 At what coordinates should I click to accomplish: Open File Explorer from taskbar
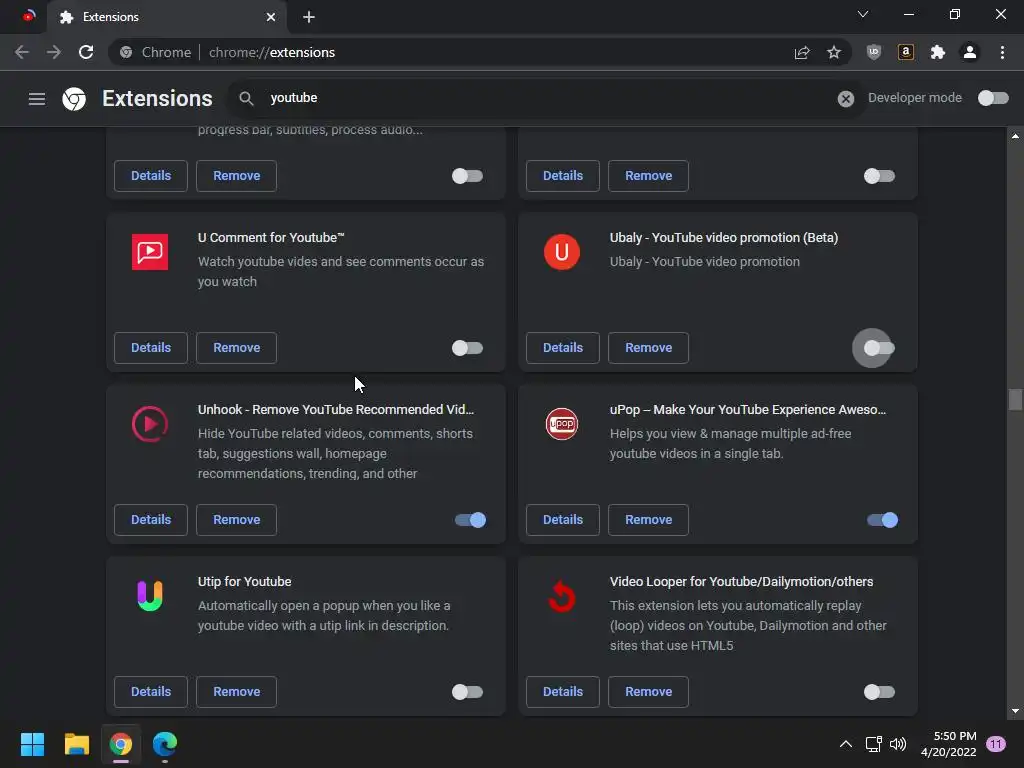pos(76,744)
